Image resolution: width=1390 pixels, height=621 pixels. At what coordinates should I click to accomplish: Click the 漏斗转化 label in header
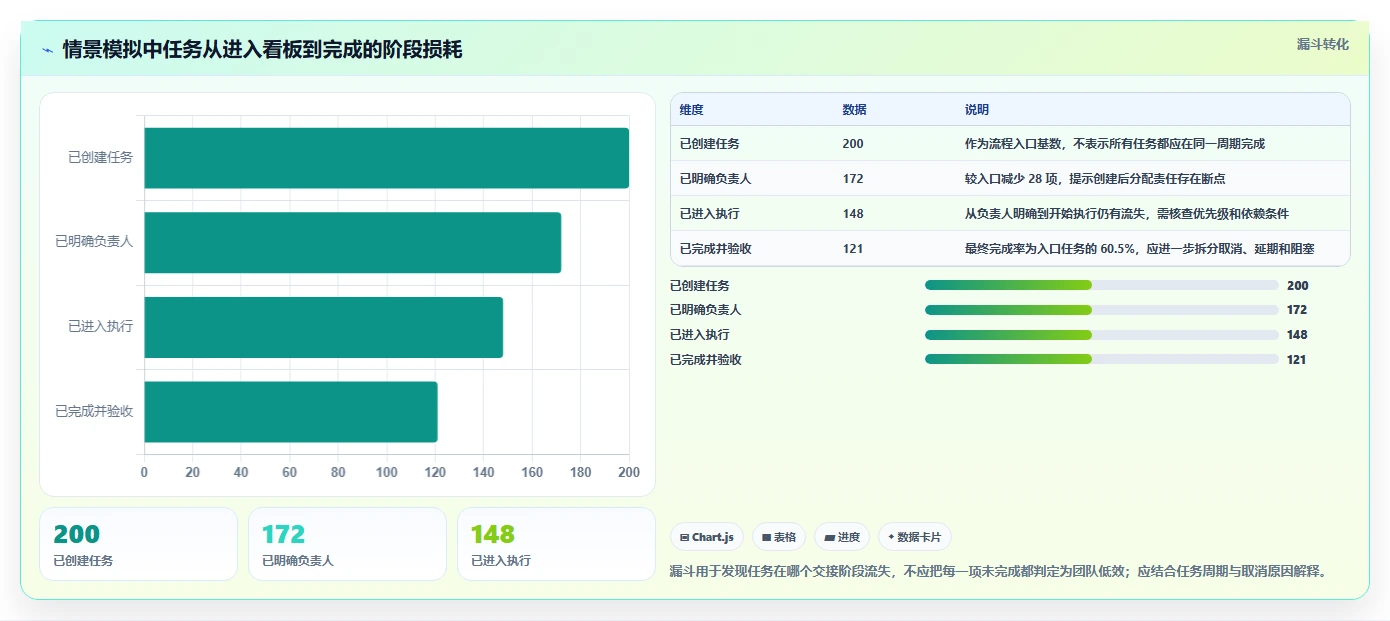pyautogui.click(x=1323, y=45)
